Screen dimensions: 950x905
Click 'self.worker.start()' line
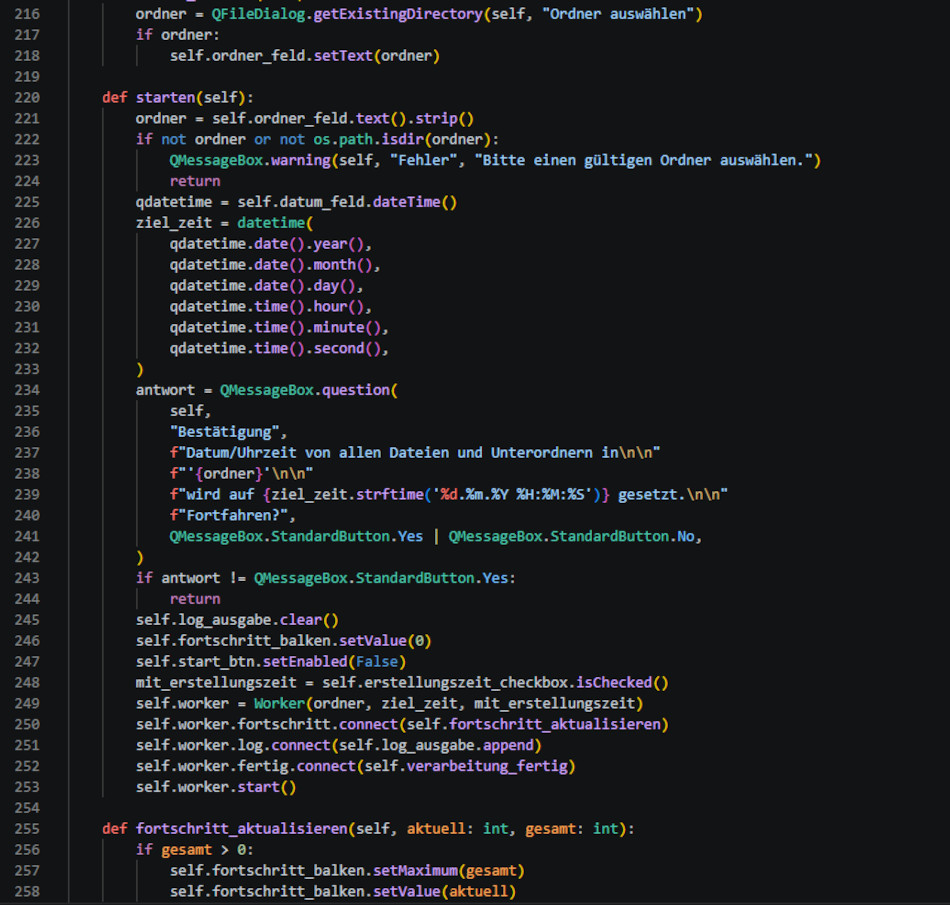[x=216, y=787]
